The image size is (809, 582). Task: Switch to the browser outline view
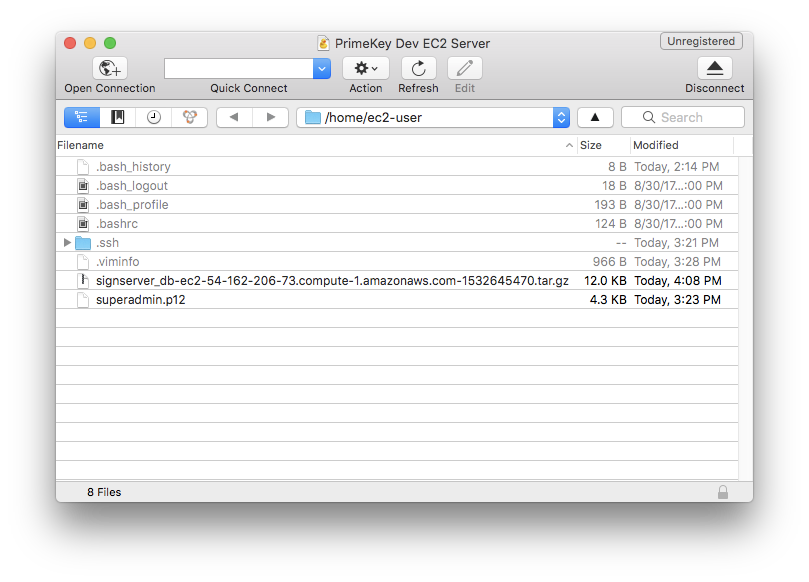(82, 117)
